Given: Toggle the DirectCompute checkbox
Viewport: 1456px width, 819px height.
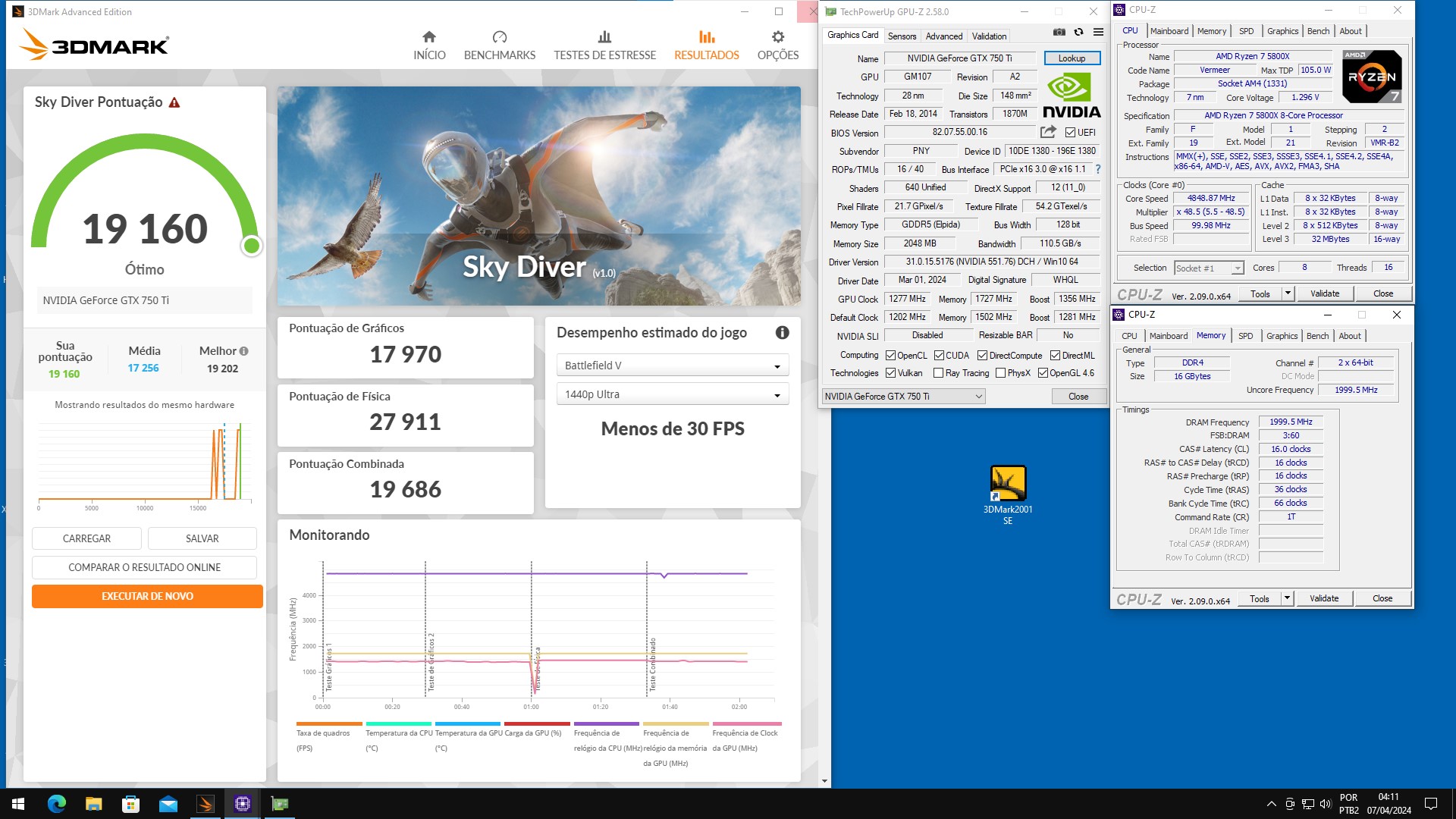Looking at the screenshot, I should tap(982, 355).
